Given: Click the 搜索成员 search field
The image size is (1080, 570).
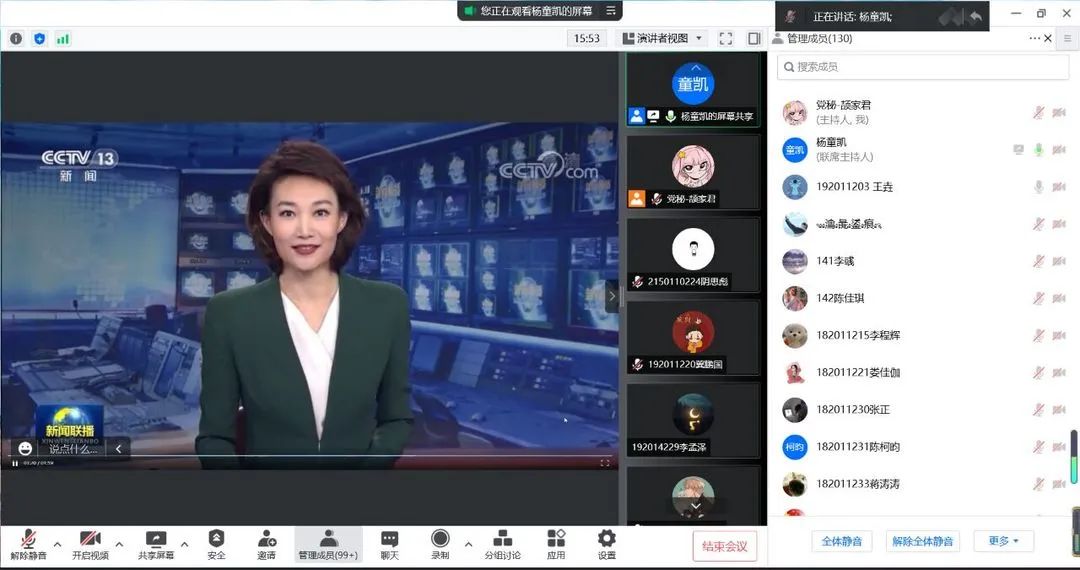Looking at the screenshot, I should [x=923, y=67].
